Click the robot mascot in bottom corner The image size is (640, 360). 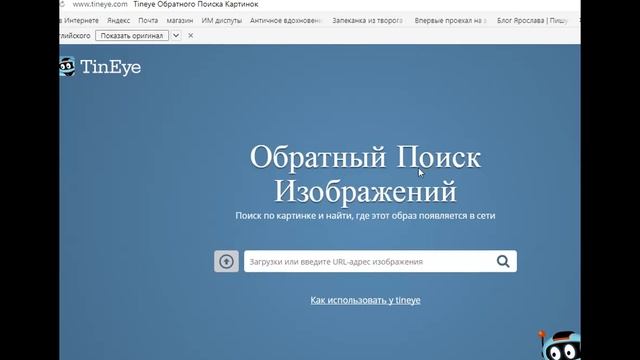[x=560, y=345]
